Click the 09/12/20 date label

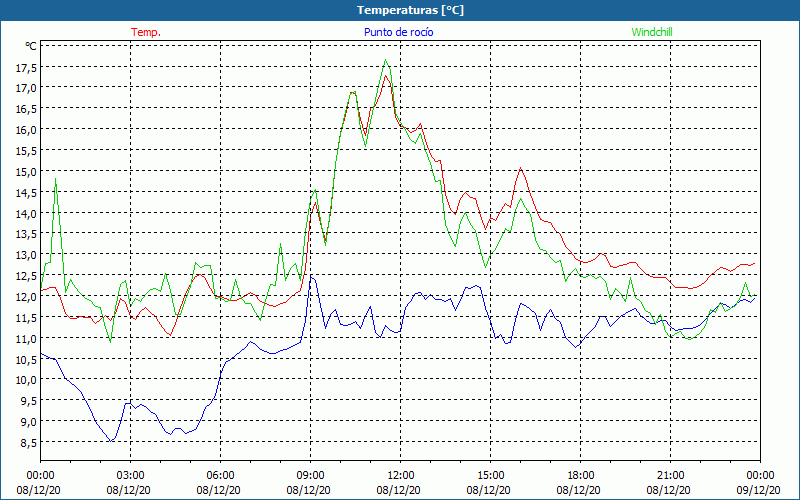[759, 490]
